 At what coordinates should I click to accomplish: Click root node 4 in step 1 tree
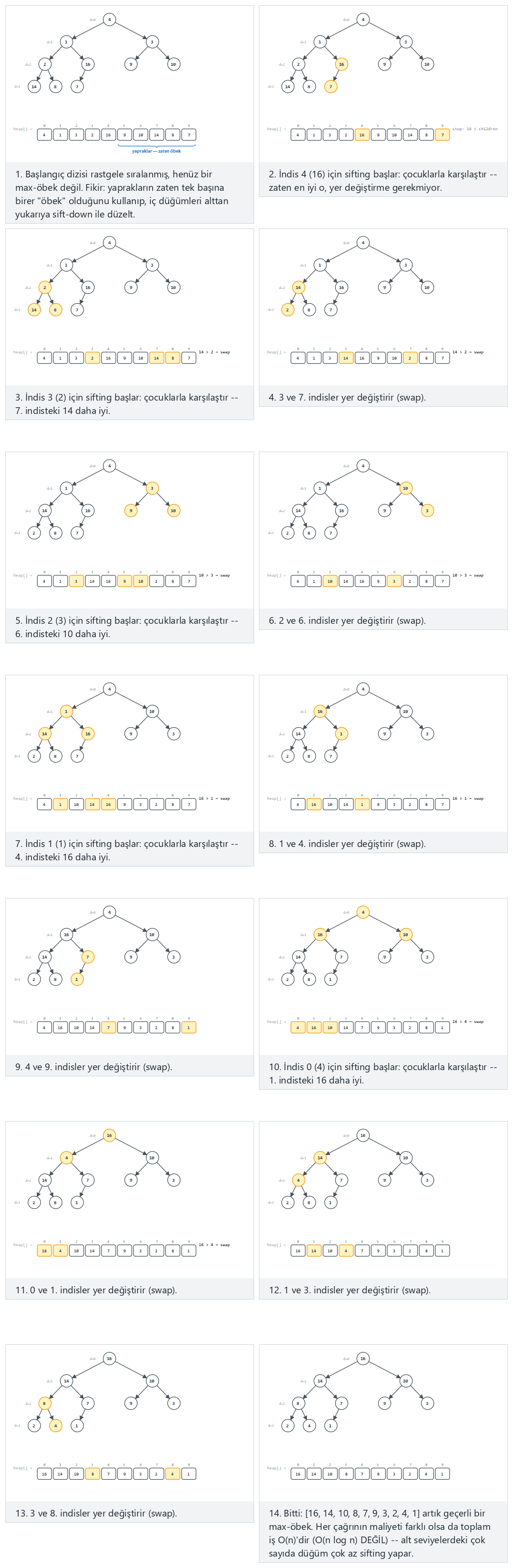click(x=109, y=20)
